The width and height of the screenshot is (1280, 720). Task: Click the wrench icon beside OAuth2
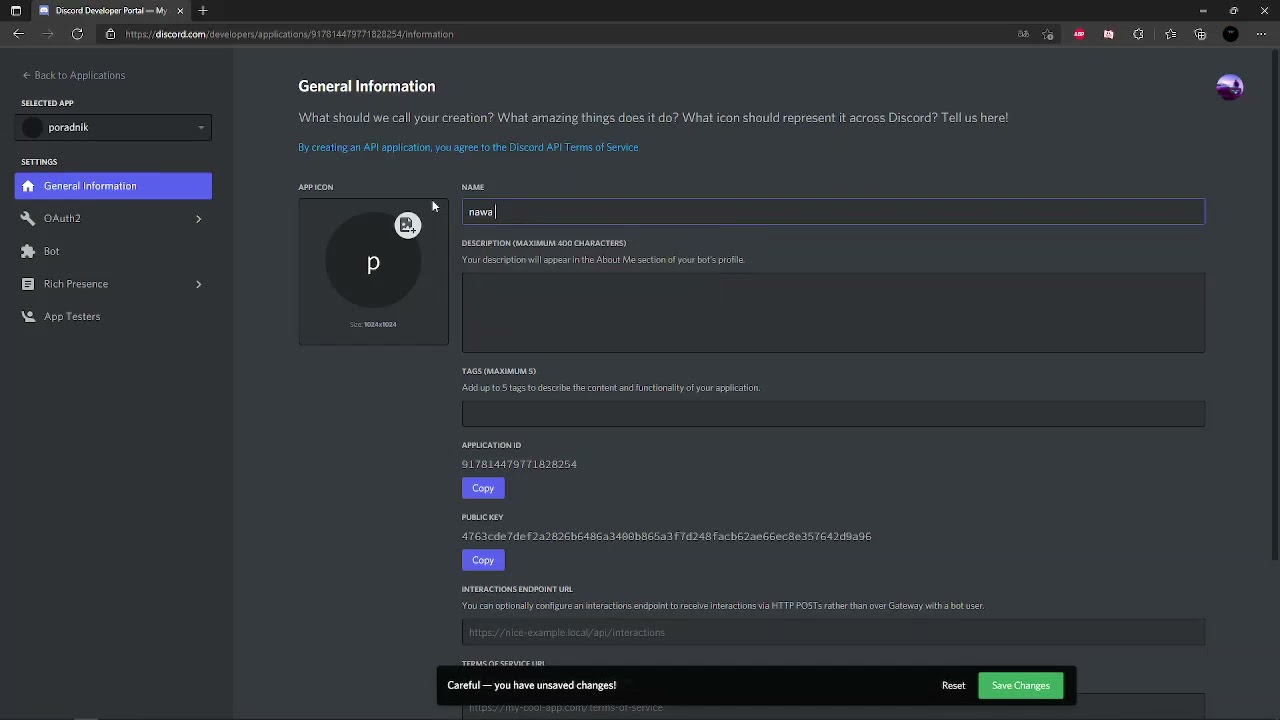pos(28,218)
